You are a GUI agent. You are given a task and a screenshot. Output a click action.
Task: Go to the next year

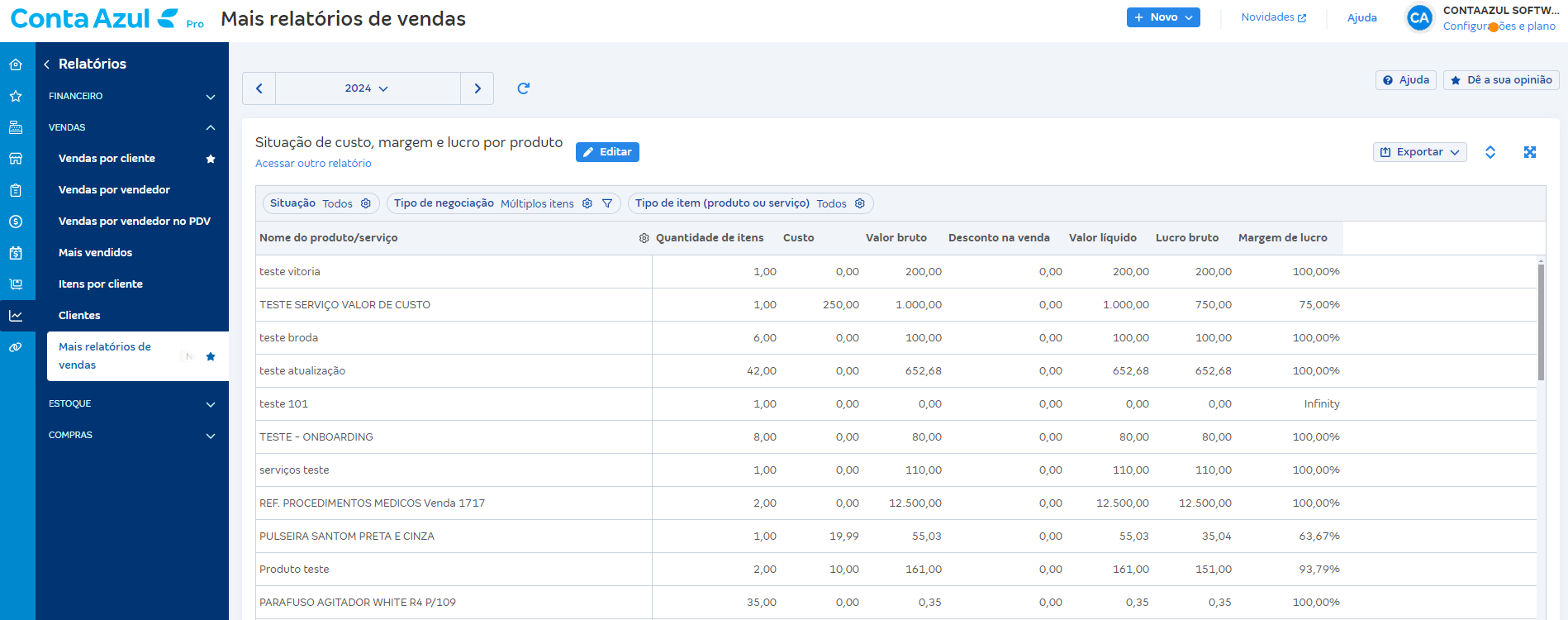478,88
